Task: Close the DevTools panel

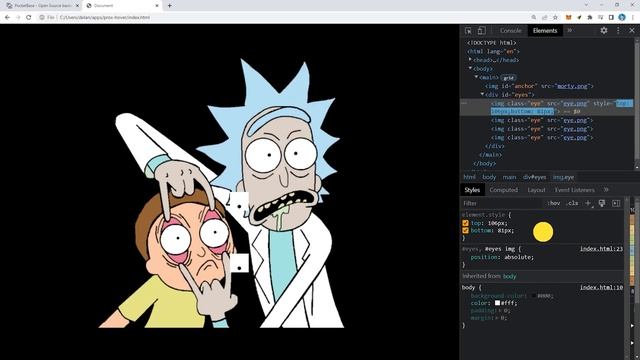Action: 631,30
